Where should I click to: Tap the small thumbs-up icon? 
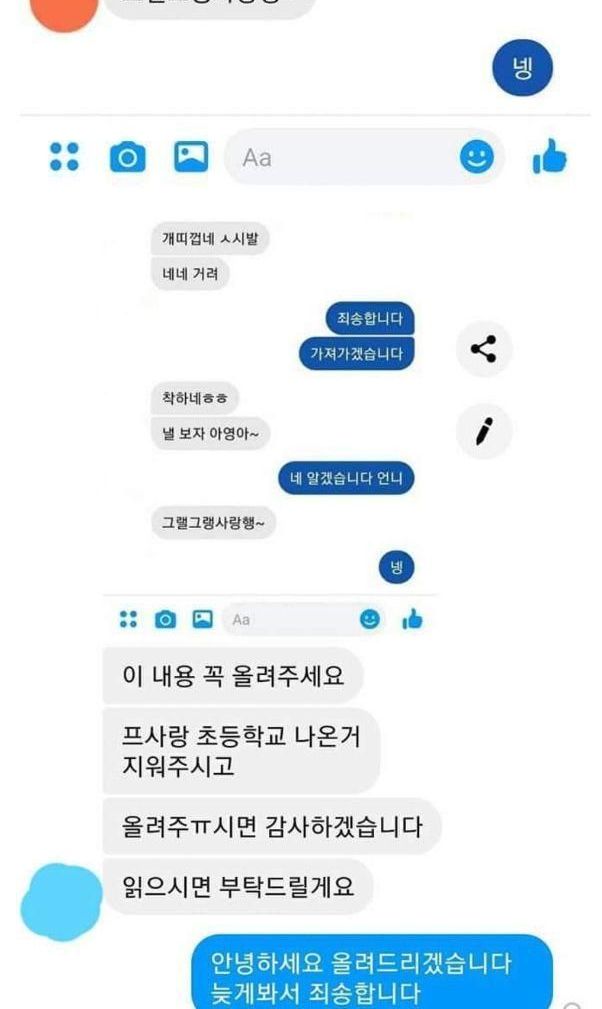tap(412, 619)
